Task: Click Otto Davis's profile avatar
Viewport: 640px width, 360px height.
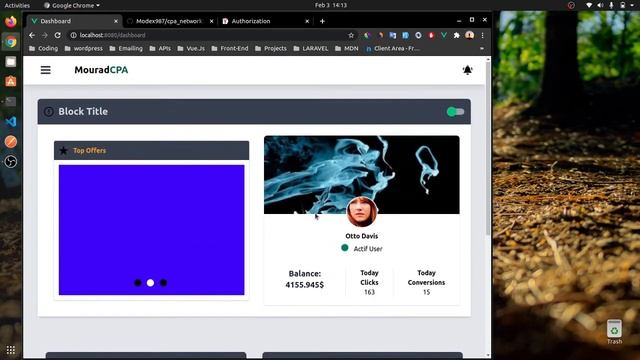Action: [362, 212]
